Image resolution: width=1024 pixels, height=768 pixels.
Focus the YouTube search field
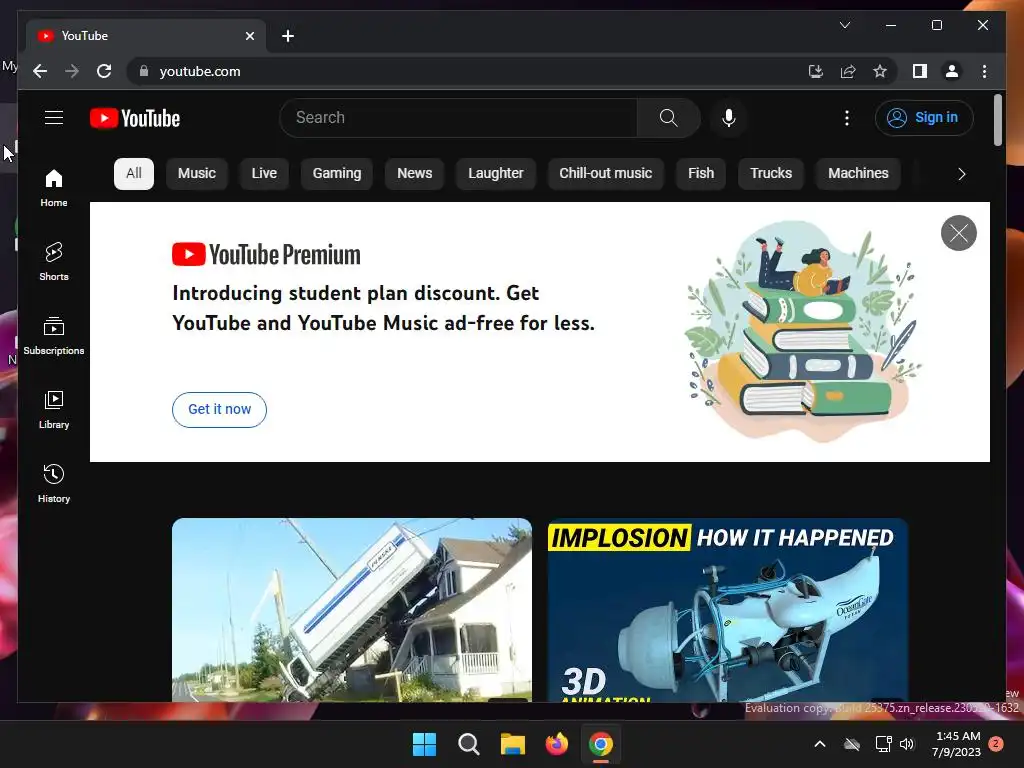coord(458,118)
